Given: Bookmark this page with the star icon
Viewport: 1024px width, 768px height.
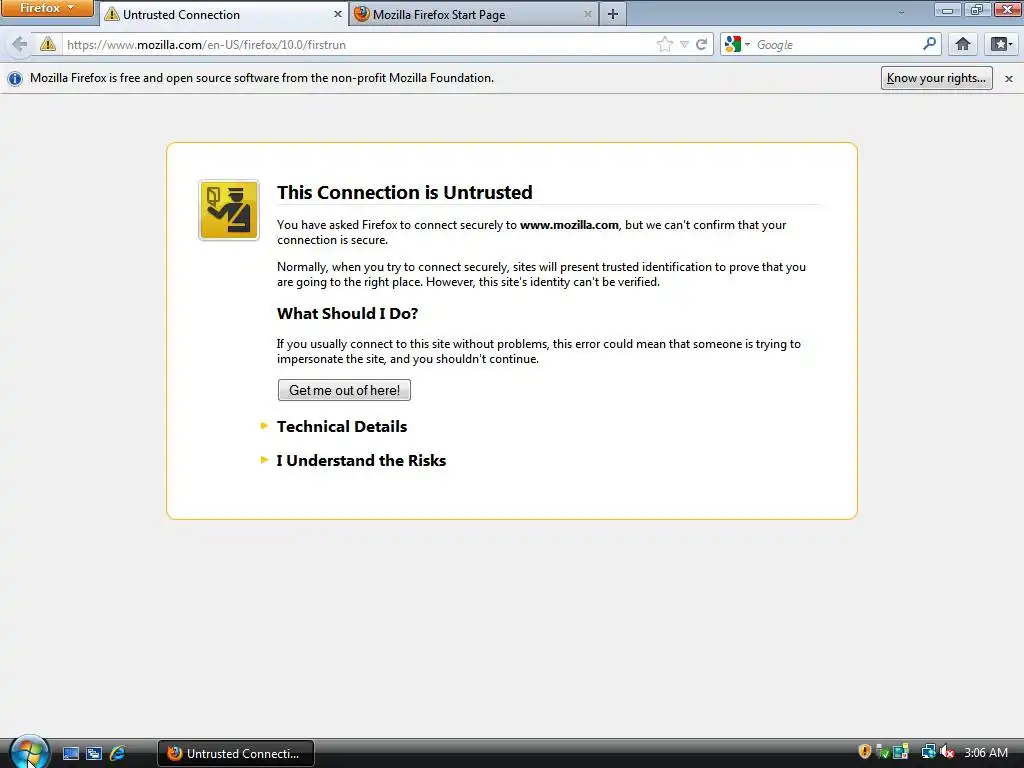Looking at the screenshot, I should click(x=665, y=44).
